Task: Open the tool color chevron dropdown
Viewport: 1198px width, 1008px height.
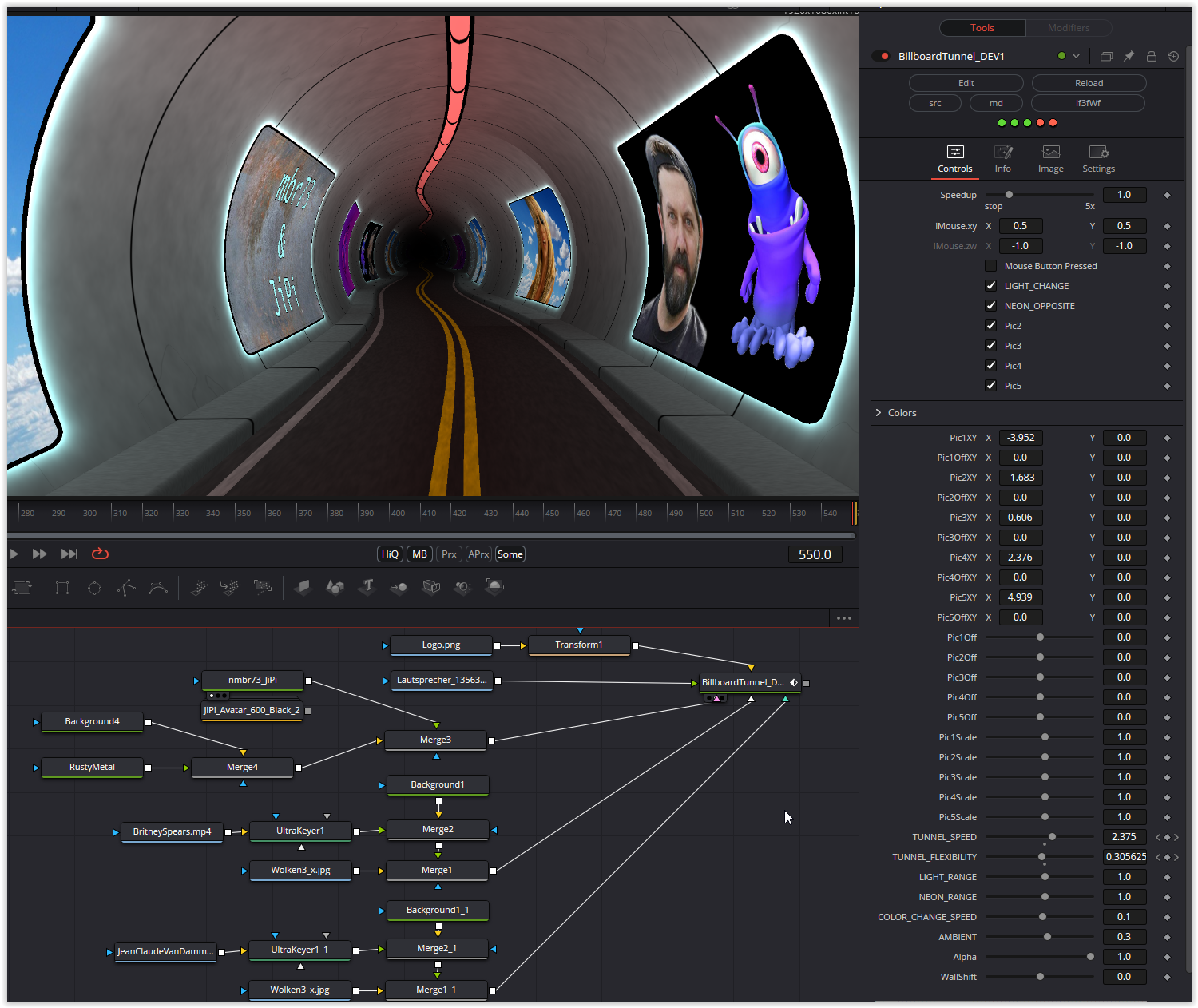Action: pos(1076,56)
